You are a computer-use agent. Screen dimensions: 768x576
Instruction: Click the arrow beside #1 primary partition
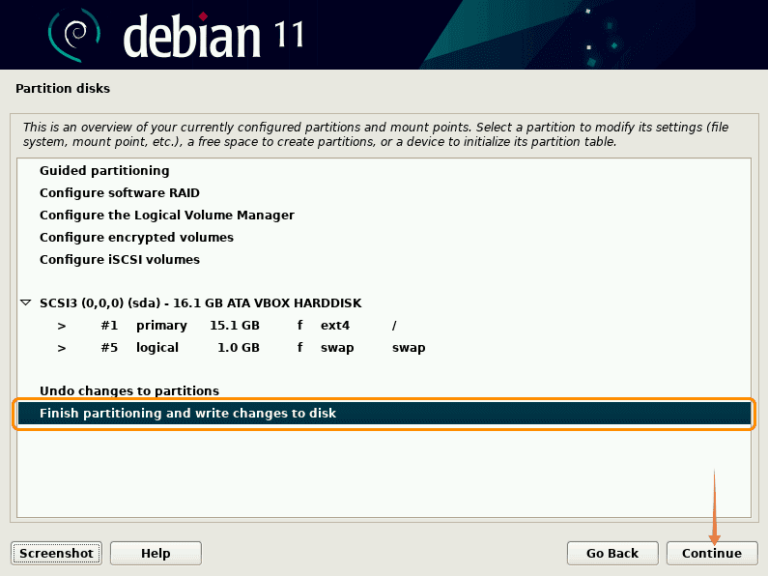pyautogui.click(x=62, y=326)
